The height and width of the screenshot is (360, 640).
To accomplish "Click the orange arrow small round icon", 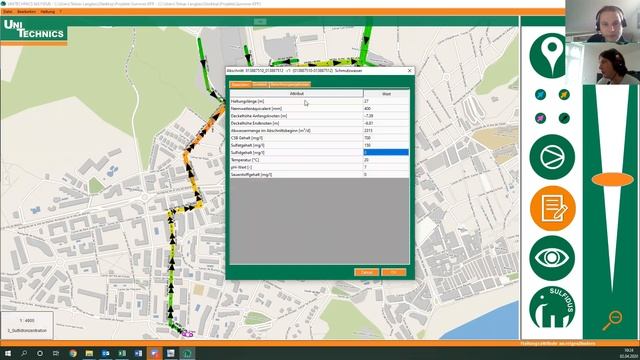I will [x=564, y=95].
